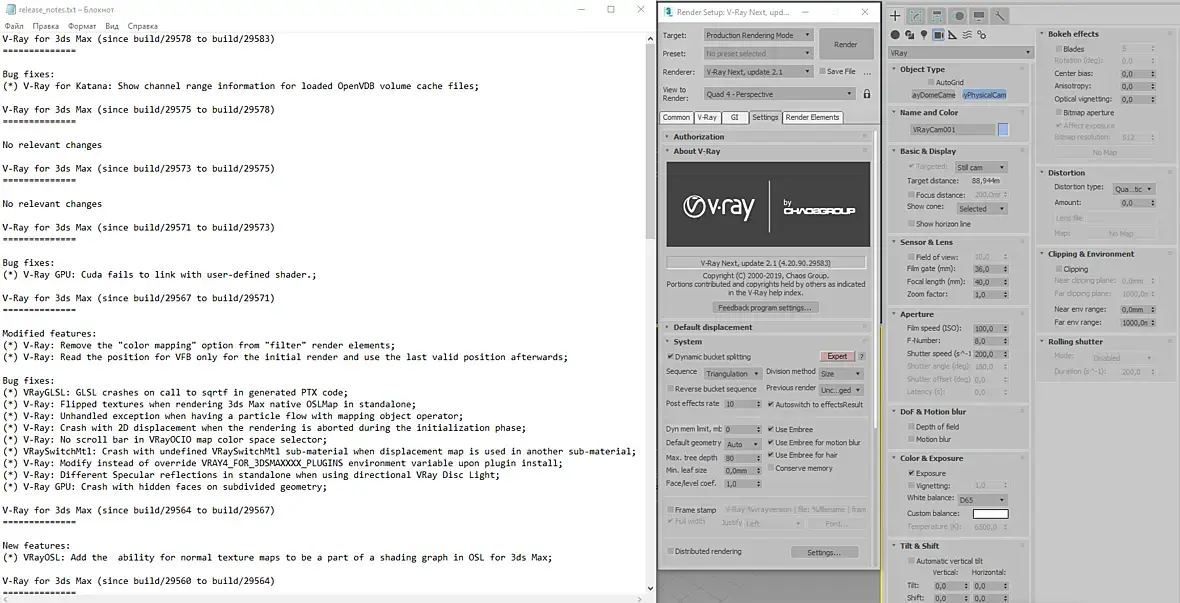Click the VRayCam001 name field
The image size is (1180, 603).
click(951, 129)
